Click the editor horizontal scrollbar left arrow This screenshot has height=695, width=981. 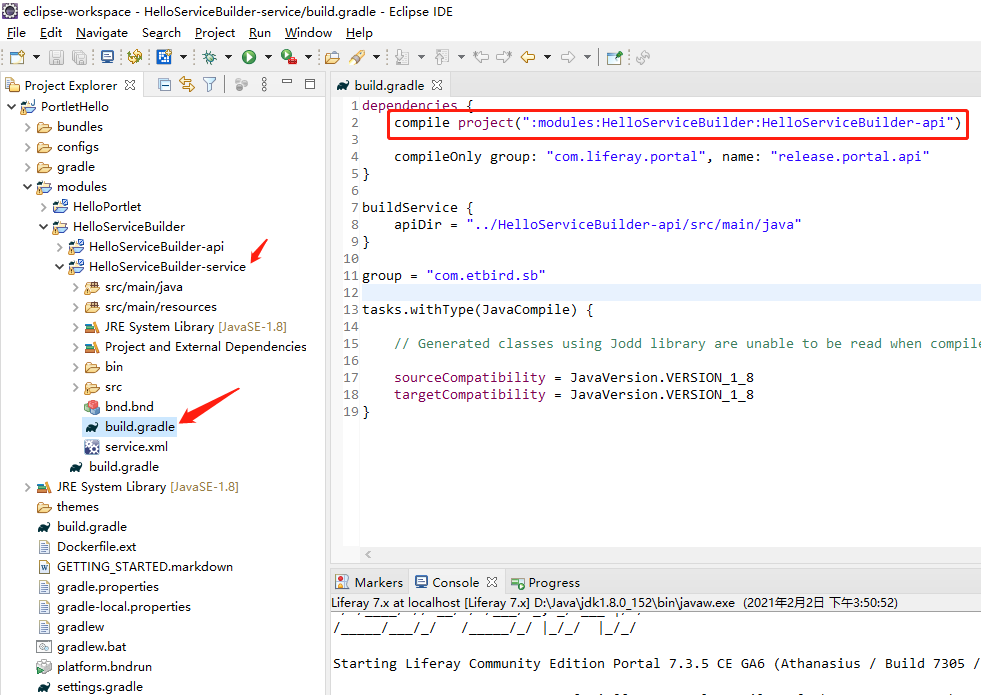coord(369,554)
